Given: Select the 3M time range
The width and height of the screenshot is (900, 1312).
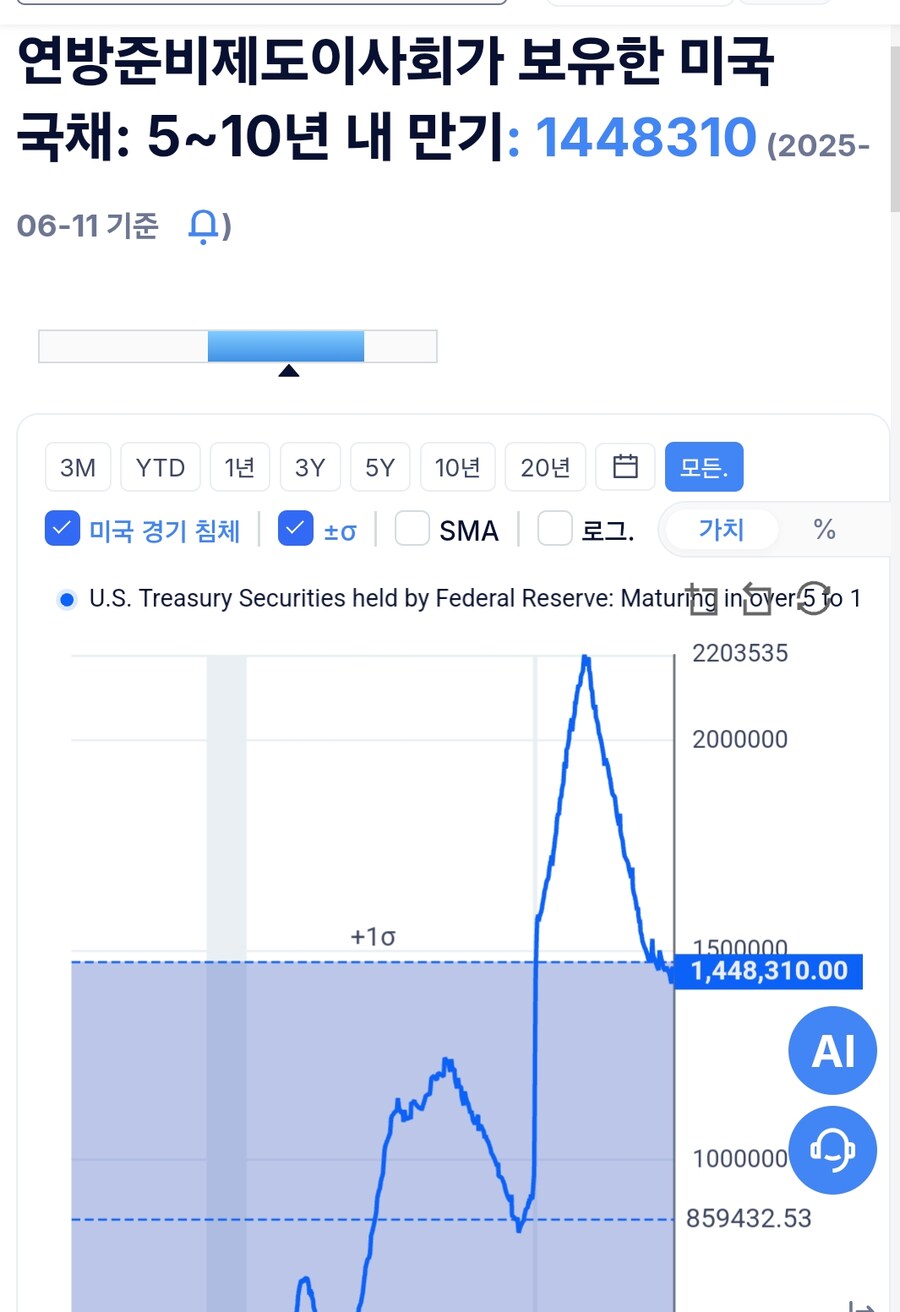Looking at the screenshot, I should 78,467.
